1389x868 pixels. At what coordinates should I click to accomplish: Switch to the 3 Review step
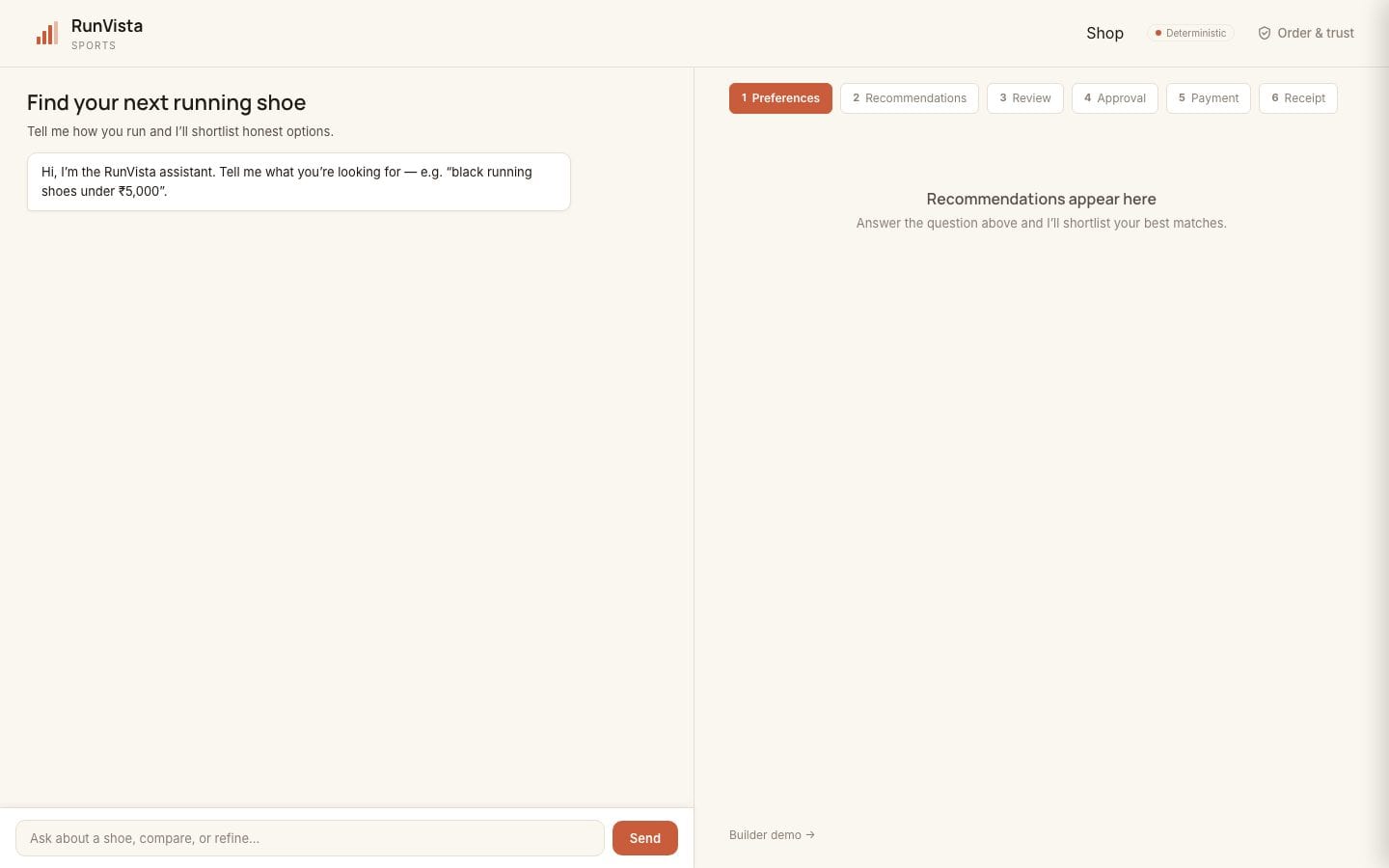coord(1025,98)
